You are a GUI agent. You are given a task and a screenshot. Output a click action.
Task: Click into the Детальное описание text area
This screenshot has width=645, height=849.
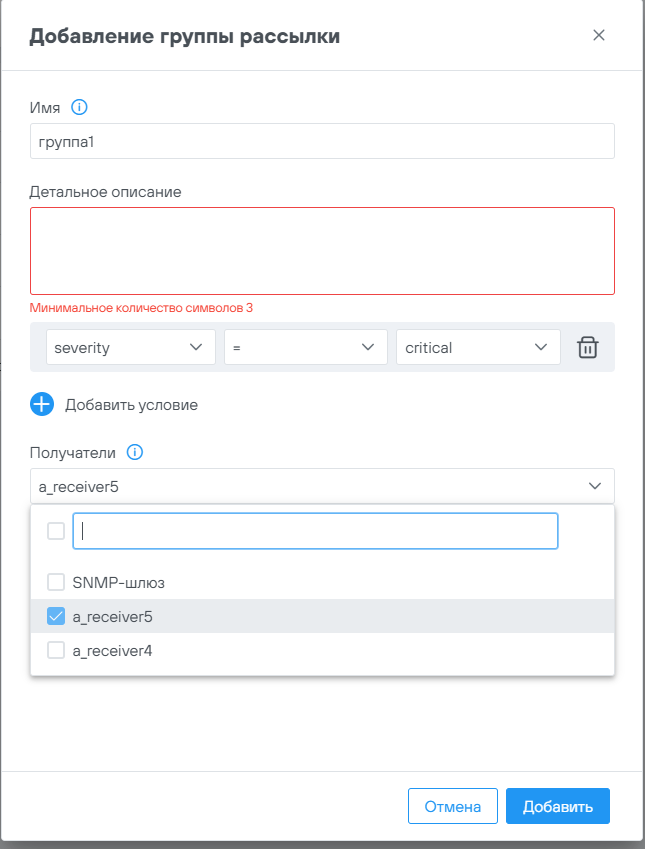click(x=322, y=251)
